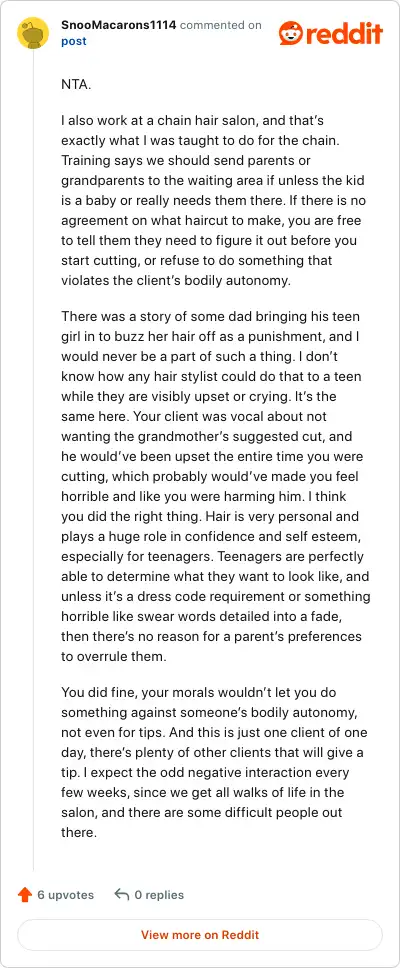Click the "commented on" text
Viewport: 400px width, 968px height.
pyautogui.click(x=220, y=25)
